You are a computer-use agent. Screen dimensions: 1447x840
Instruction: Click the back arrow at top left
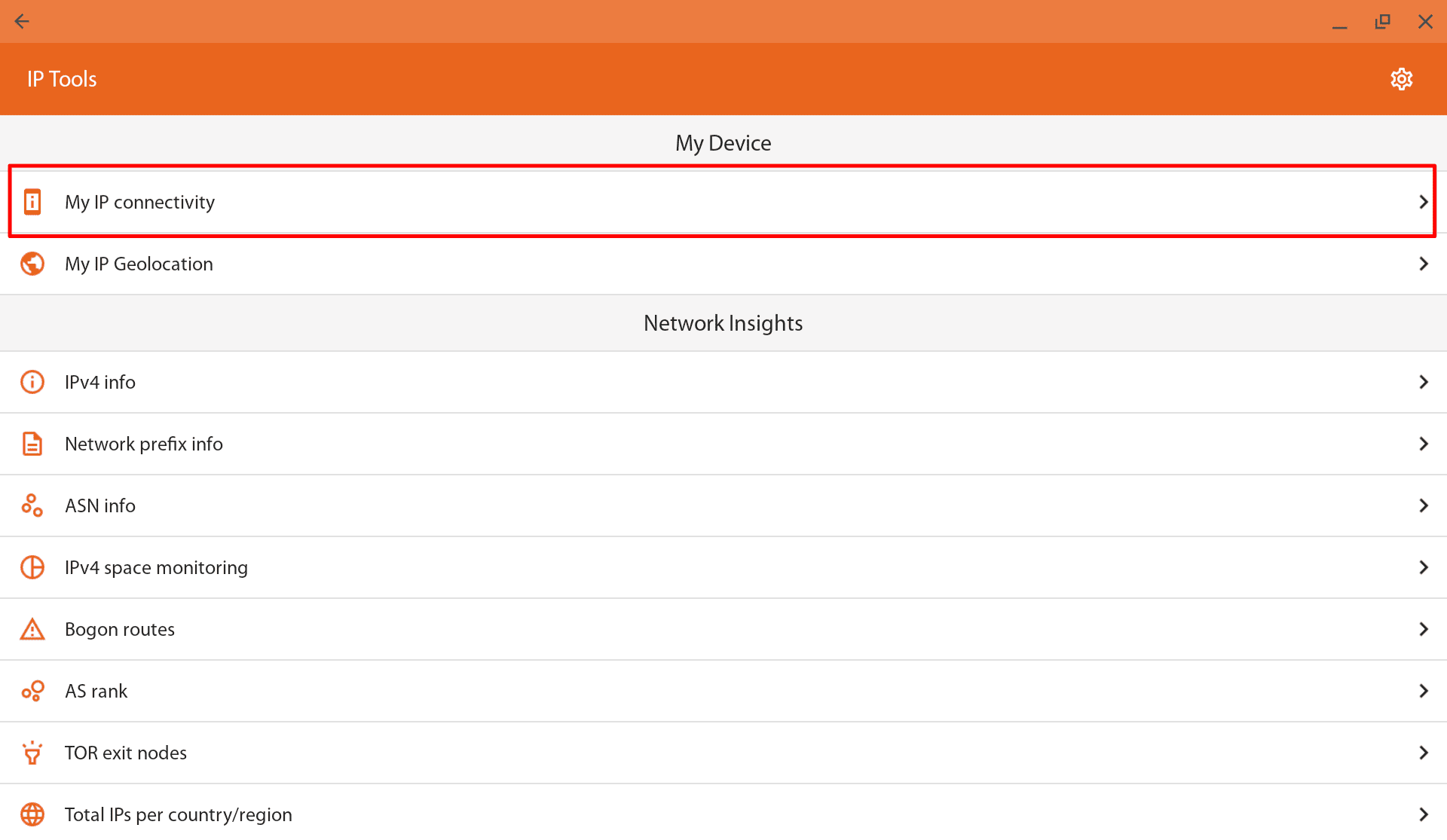pos(23,21)
